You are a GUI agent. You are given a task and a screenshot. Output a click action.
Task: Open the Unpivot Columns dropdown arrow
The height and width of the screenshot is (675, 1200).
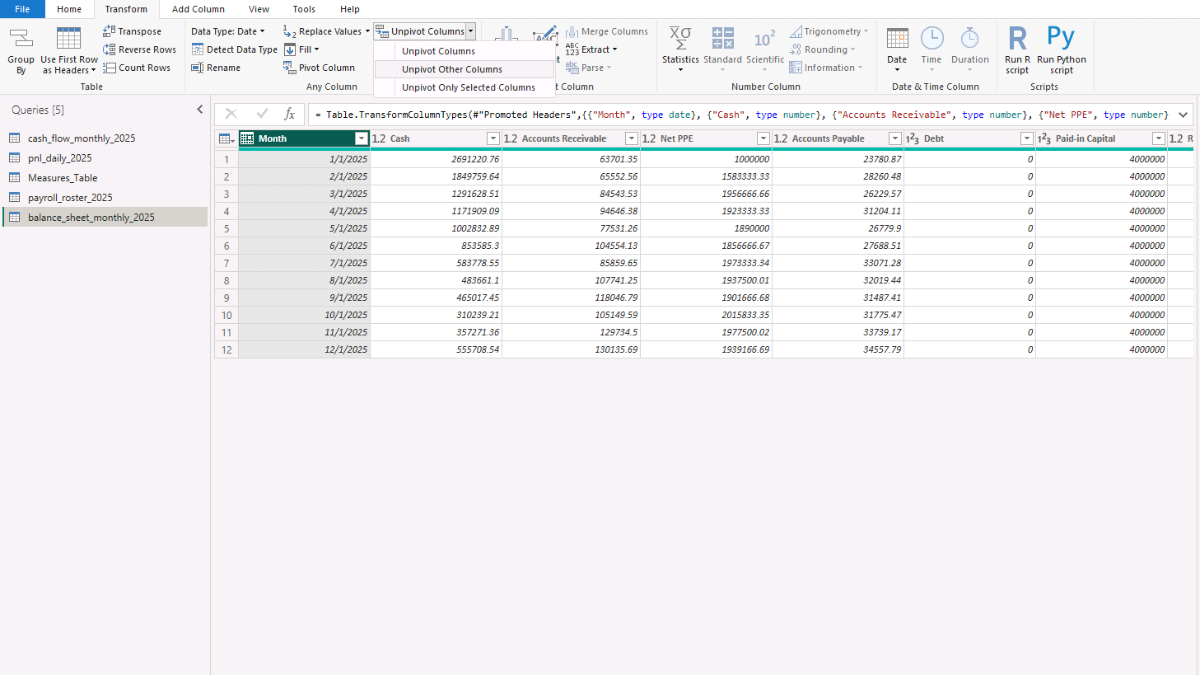click(x=470, y=31)
